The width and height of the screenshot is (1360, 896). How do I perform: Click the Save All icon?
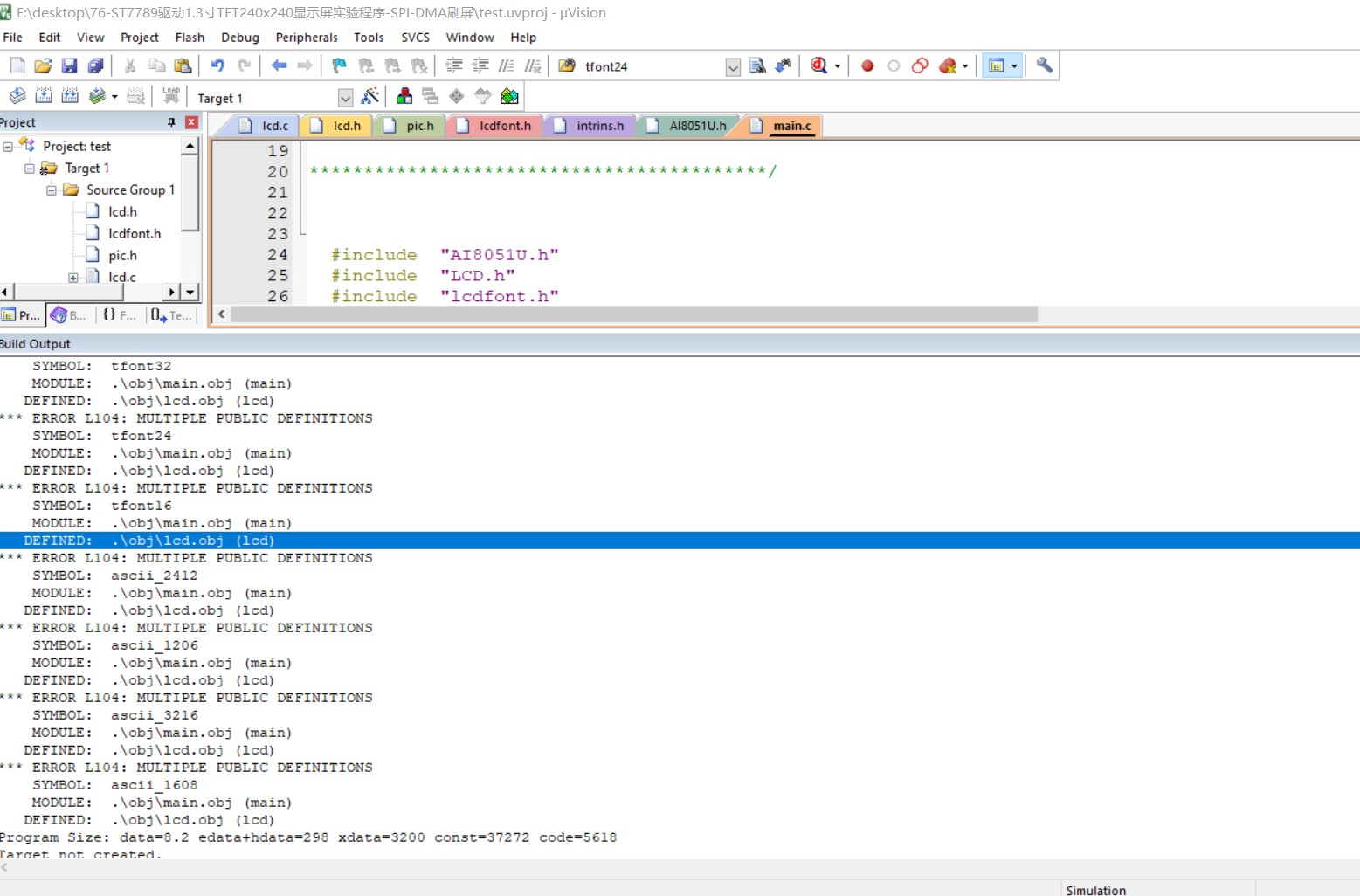pos(96,65)
